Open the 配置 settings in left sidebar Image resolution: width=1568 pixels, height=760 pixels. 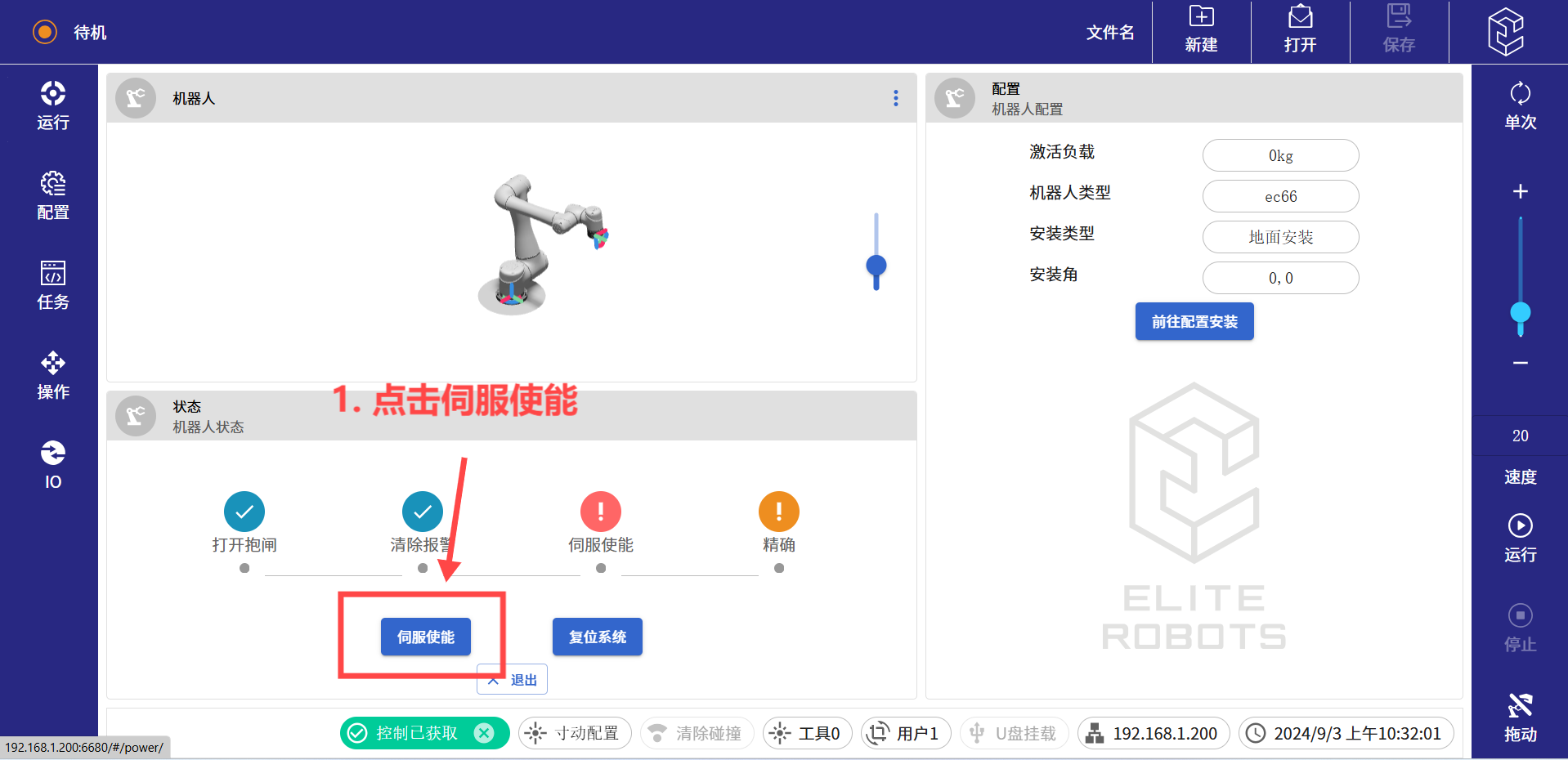53,195
